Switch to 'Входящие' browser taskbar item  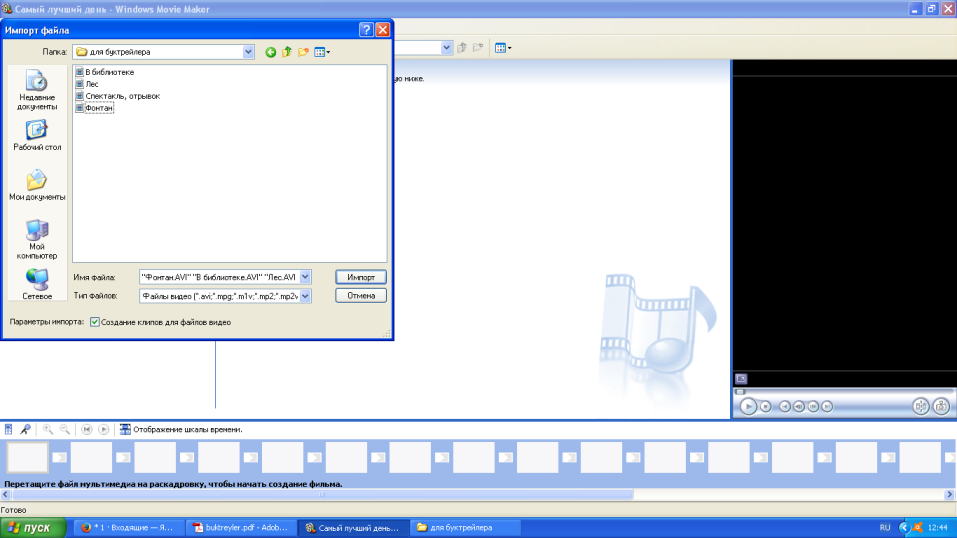click(128, 528)
